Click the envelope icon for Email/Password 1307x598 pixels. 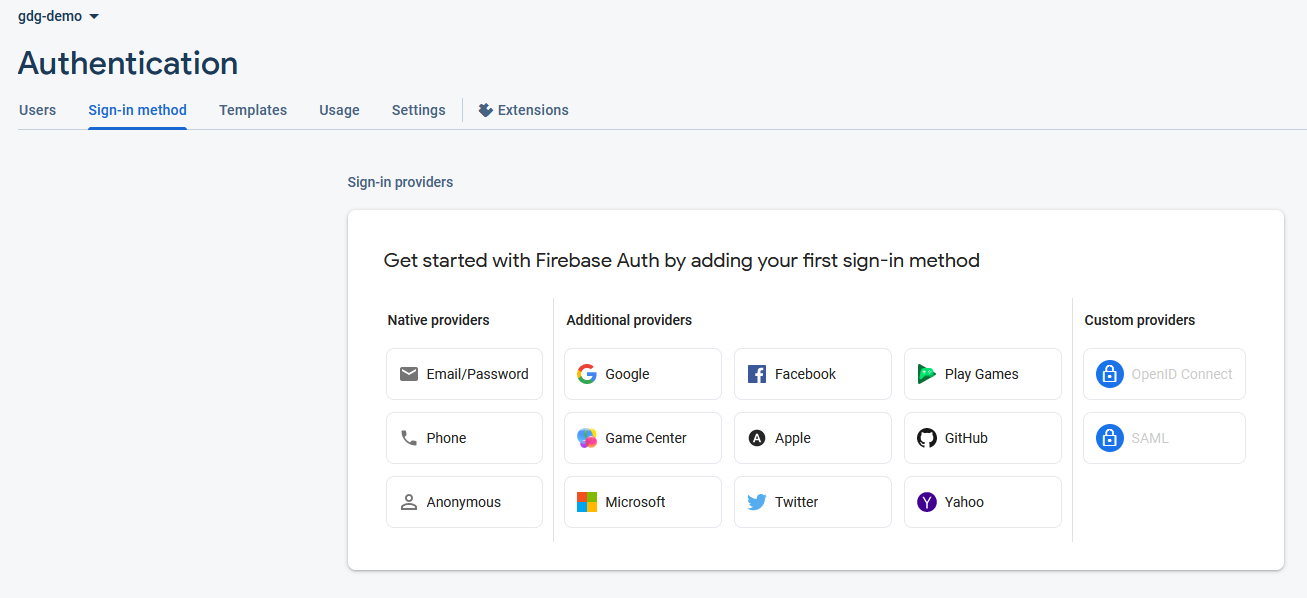409,374
